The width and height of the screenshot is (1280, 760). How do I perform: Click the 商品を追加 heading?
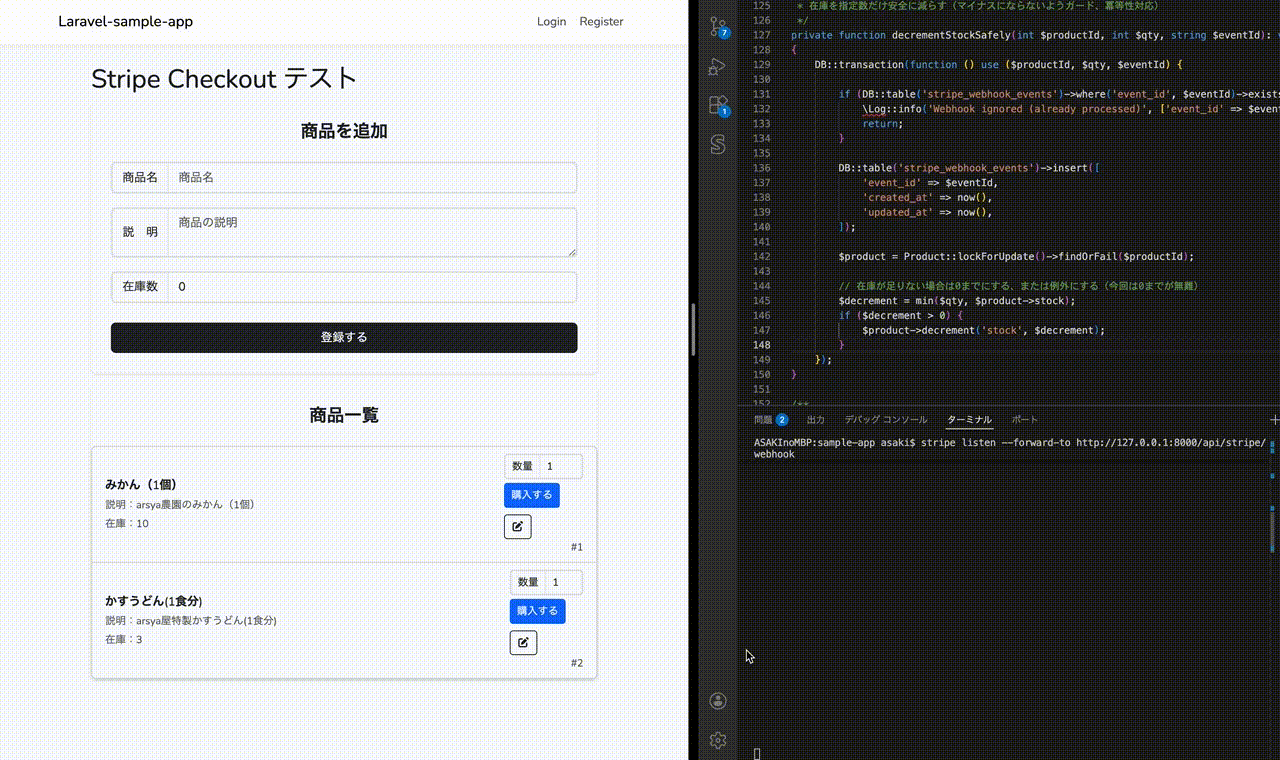[x=344, y=131]
